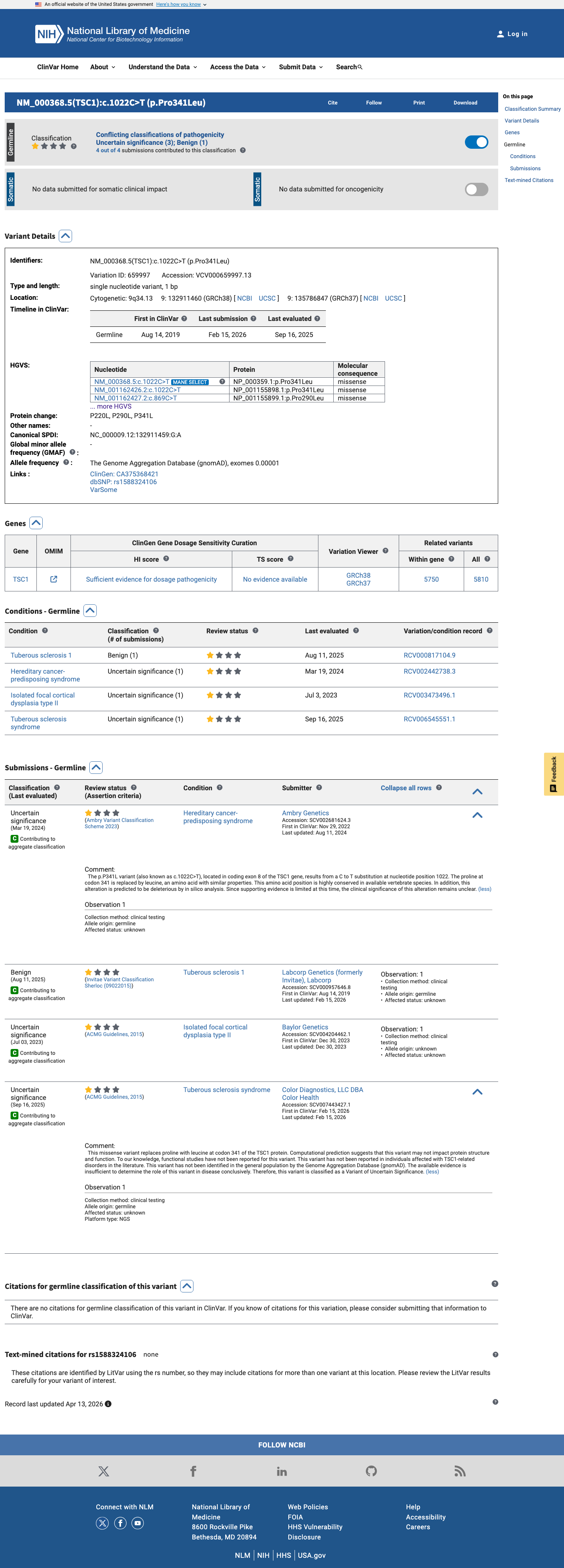Open the NCBI RSS feed footer icon
This screenshot has height=1568, width=564.
point(460,1471)
